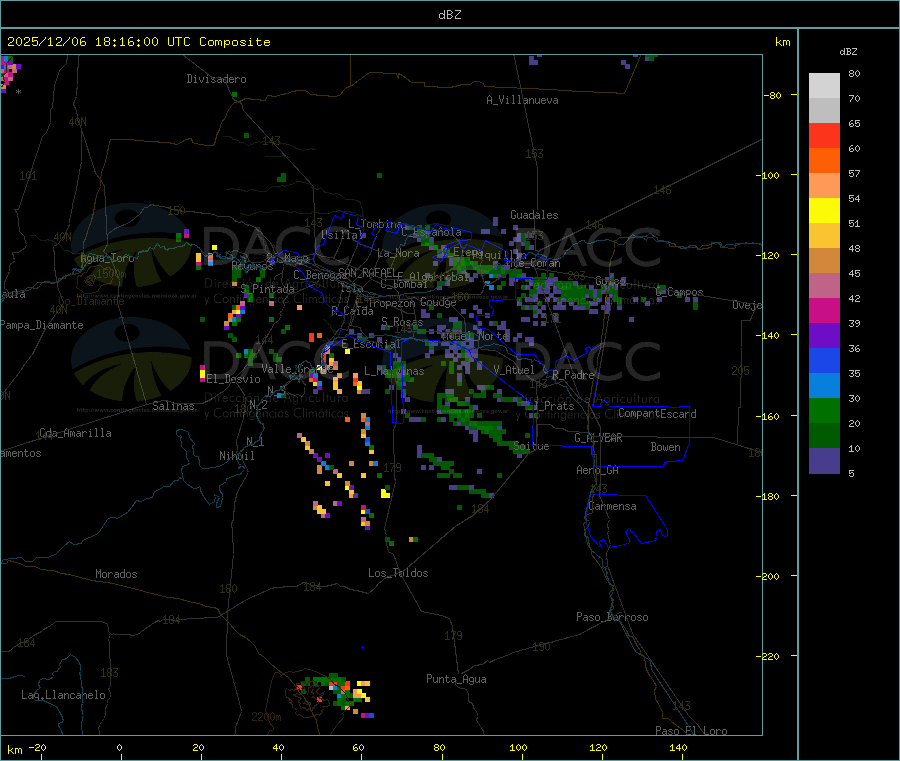Click the -160 tick on vertical km axis
Screen dimensions: 900x761
click(770, 416)
